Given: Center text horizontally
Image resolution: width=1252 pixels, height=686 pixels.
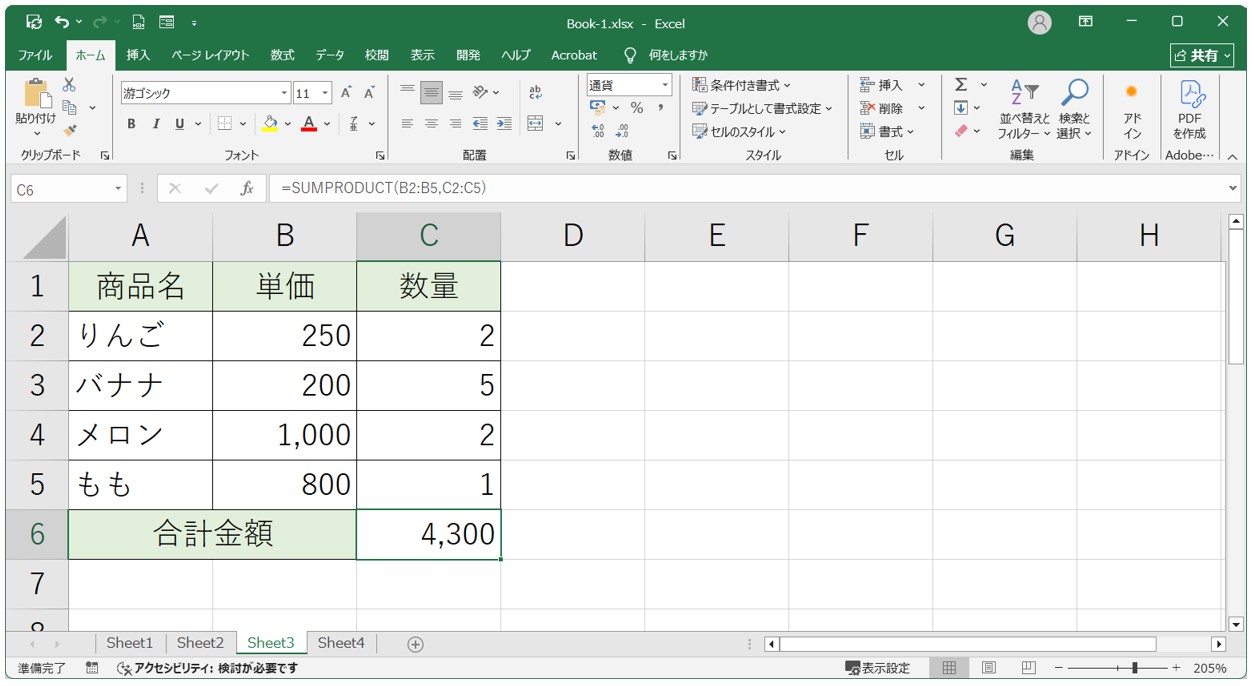Looking at the screenshot, I should [431, 124].
